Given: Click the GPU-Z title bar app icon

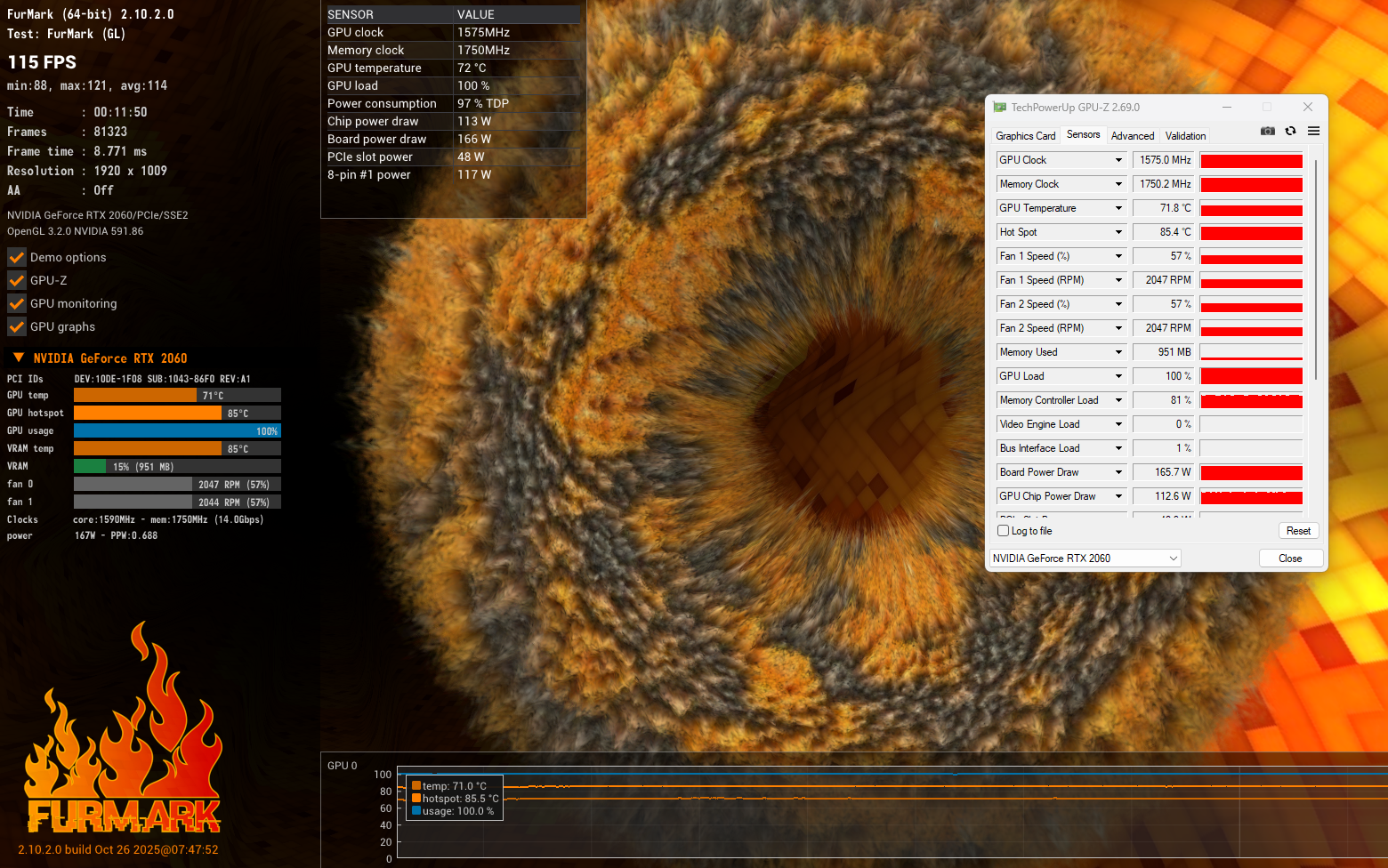Looking at the screenshot, I should click(x=1000, y=108).
